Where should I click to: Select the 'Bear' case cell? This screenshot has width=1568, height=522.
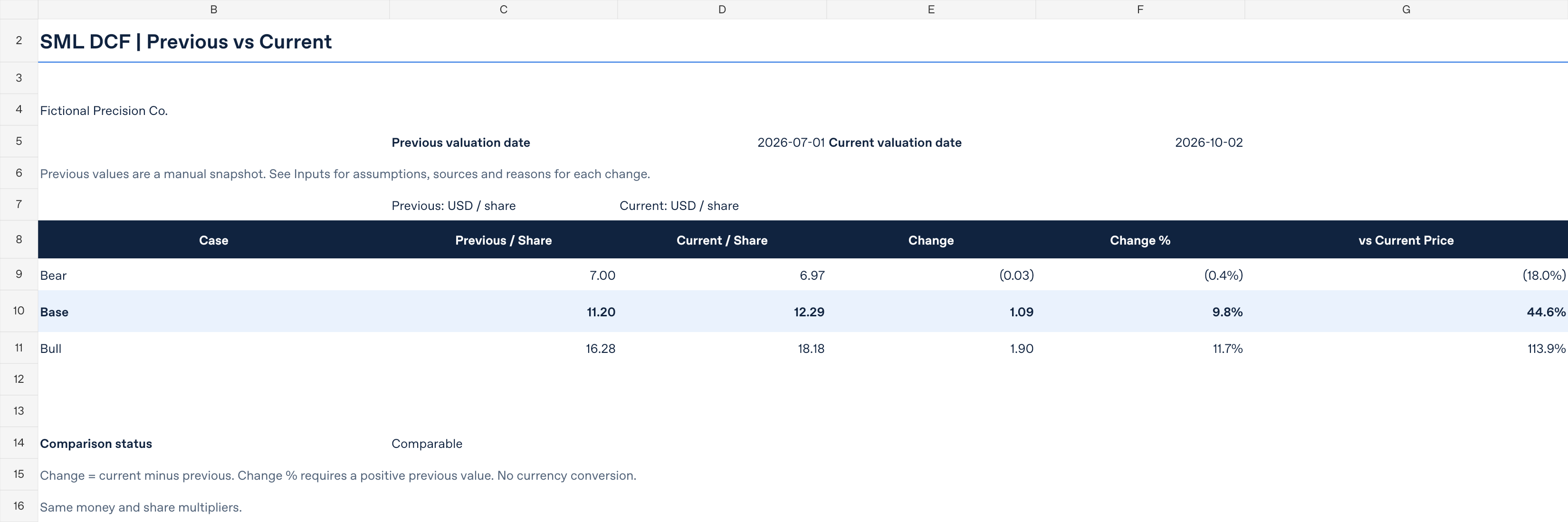[x=214, y=275]
